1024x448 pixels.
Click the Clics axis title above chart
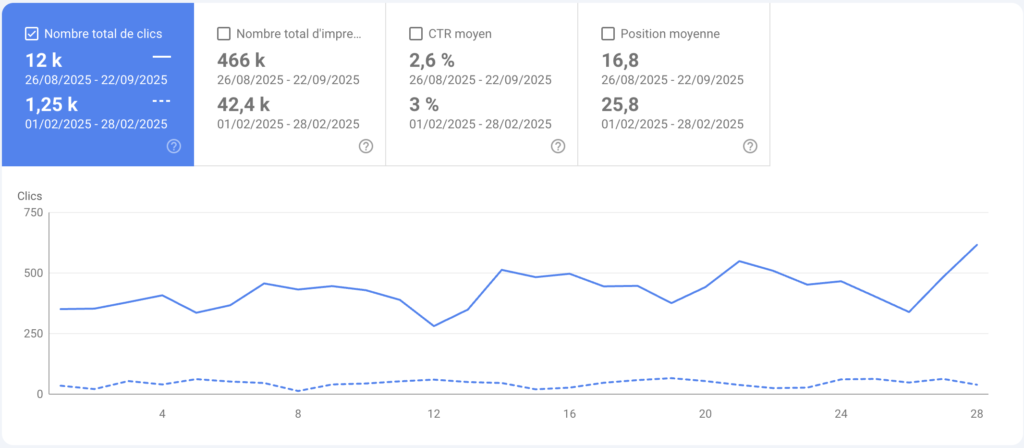click(x=30, y=196)
